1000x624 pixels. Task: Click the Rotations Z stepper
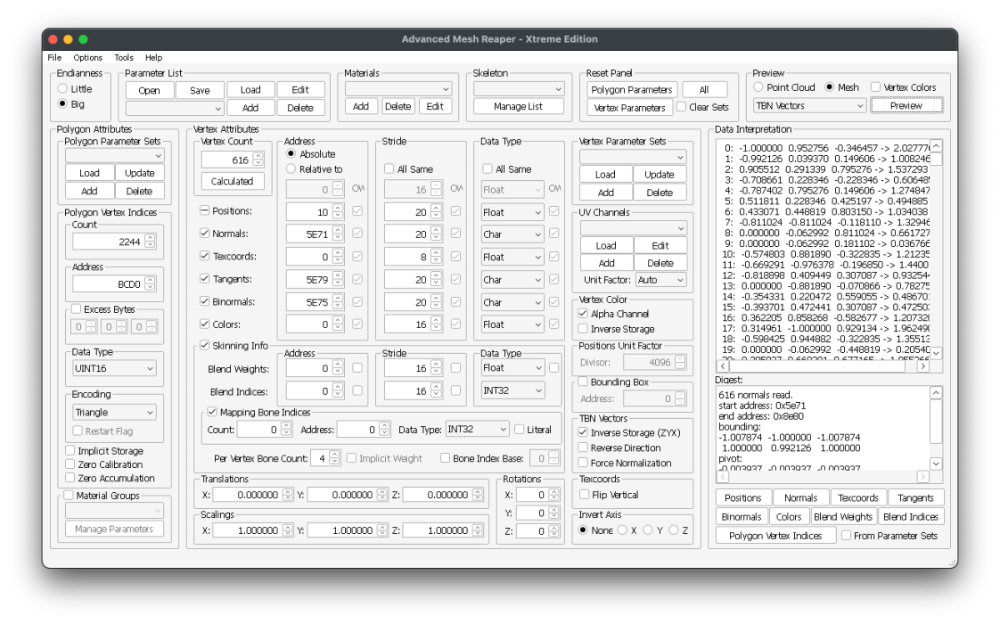[554, 531]
